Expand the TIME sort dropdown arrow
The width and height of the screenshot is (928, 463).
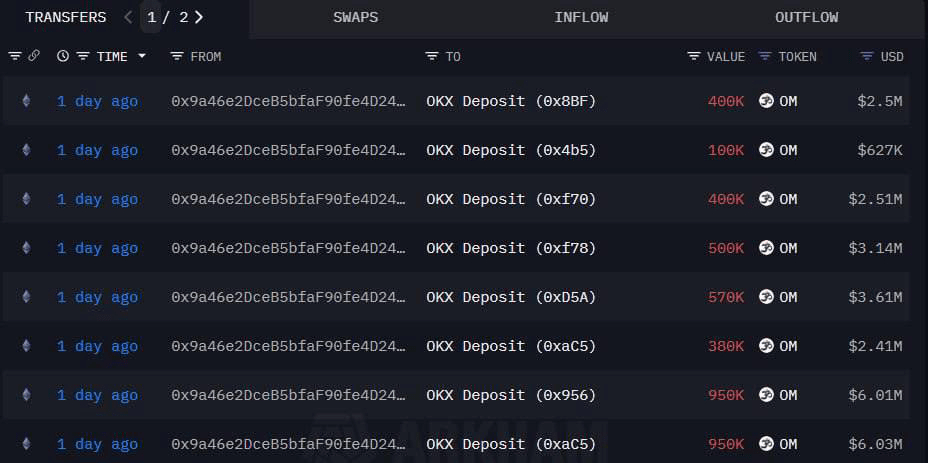141,56
